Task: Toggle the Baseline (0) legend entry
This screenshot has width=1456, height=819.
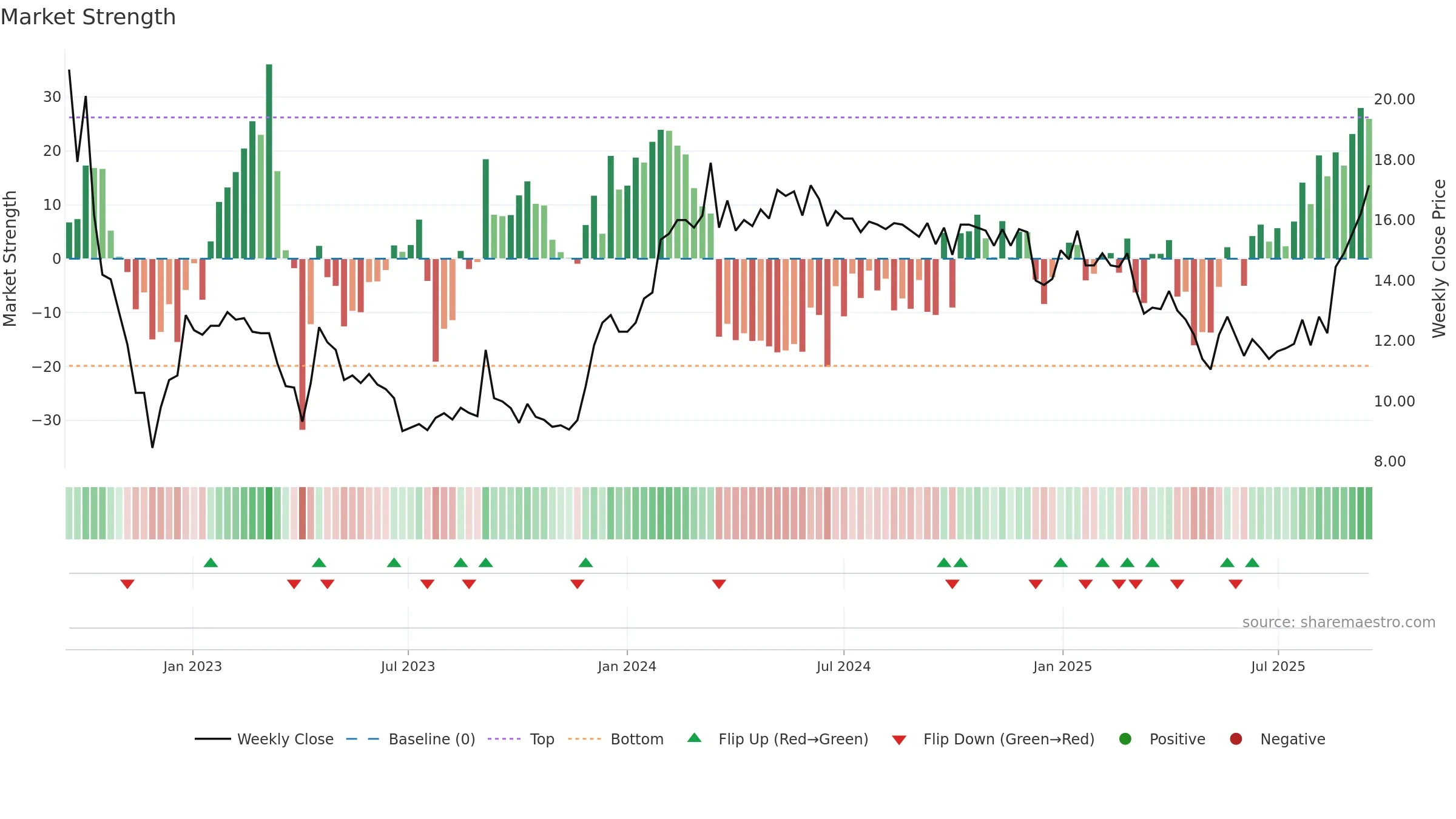Action: [411, 739]
